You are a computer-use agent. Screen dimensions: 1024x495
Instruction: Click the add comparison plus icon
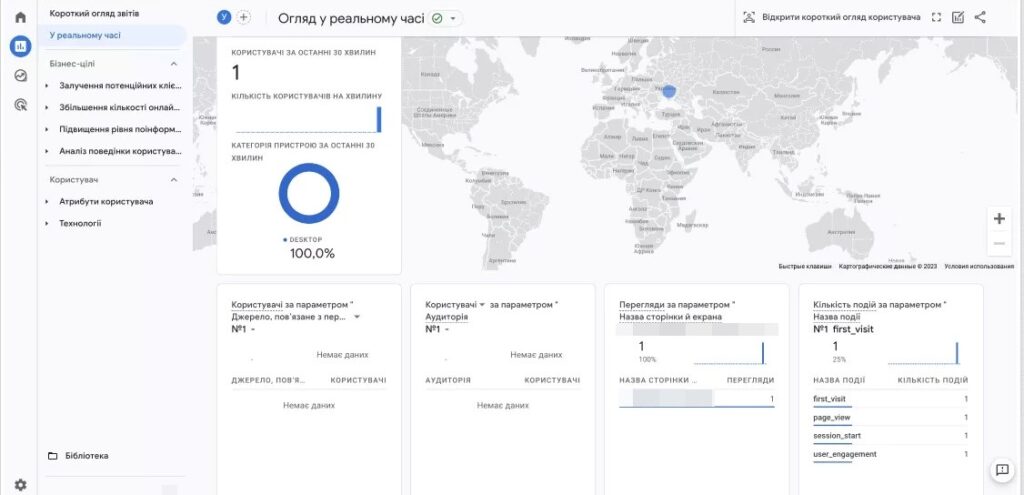click(243, 18)
